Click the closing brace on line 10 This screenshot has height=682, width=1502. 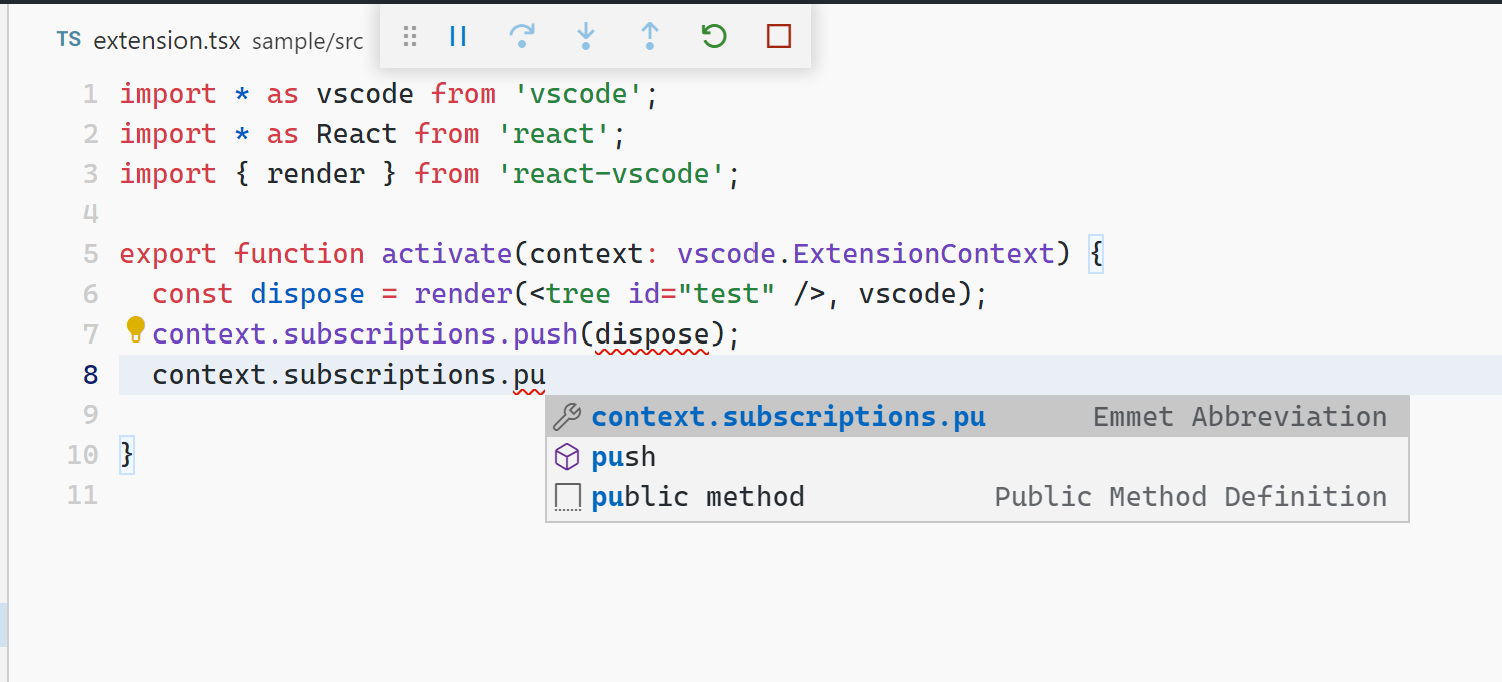tap(127, 455)
